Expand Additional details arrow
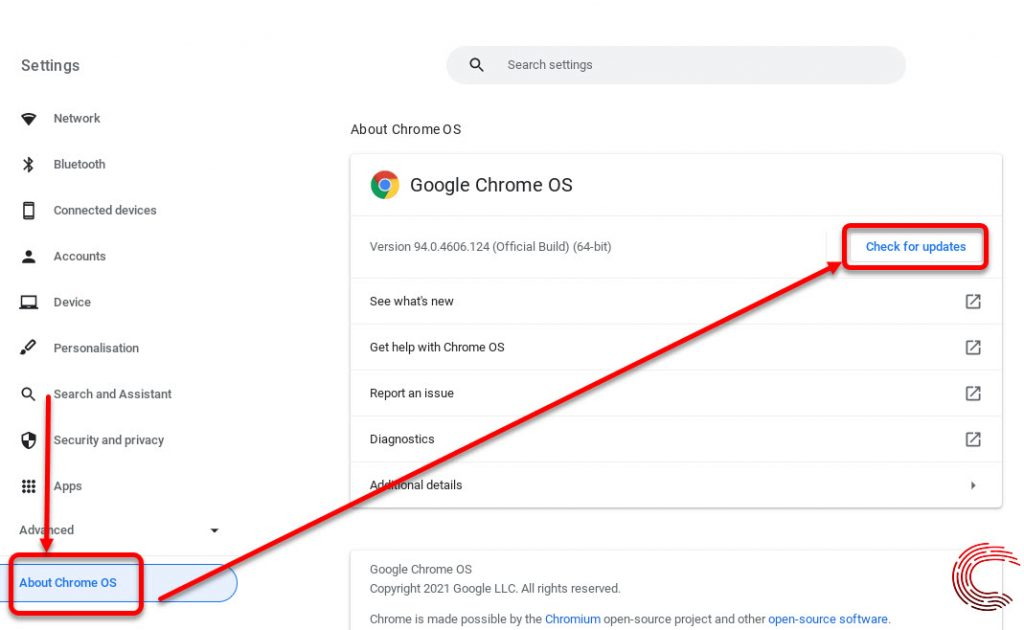This screenshot has height=630, width=1024. coord(973,485)
